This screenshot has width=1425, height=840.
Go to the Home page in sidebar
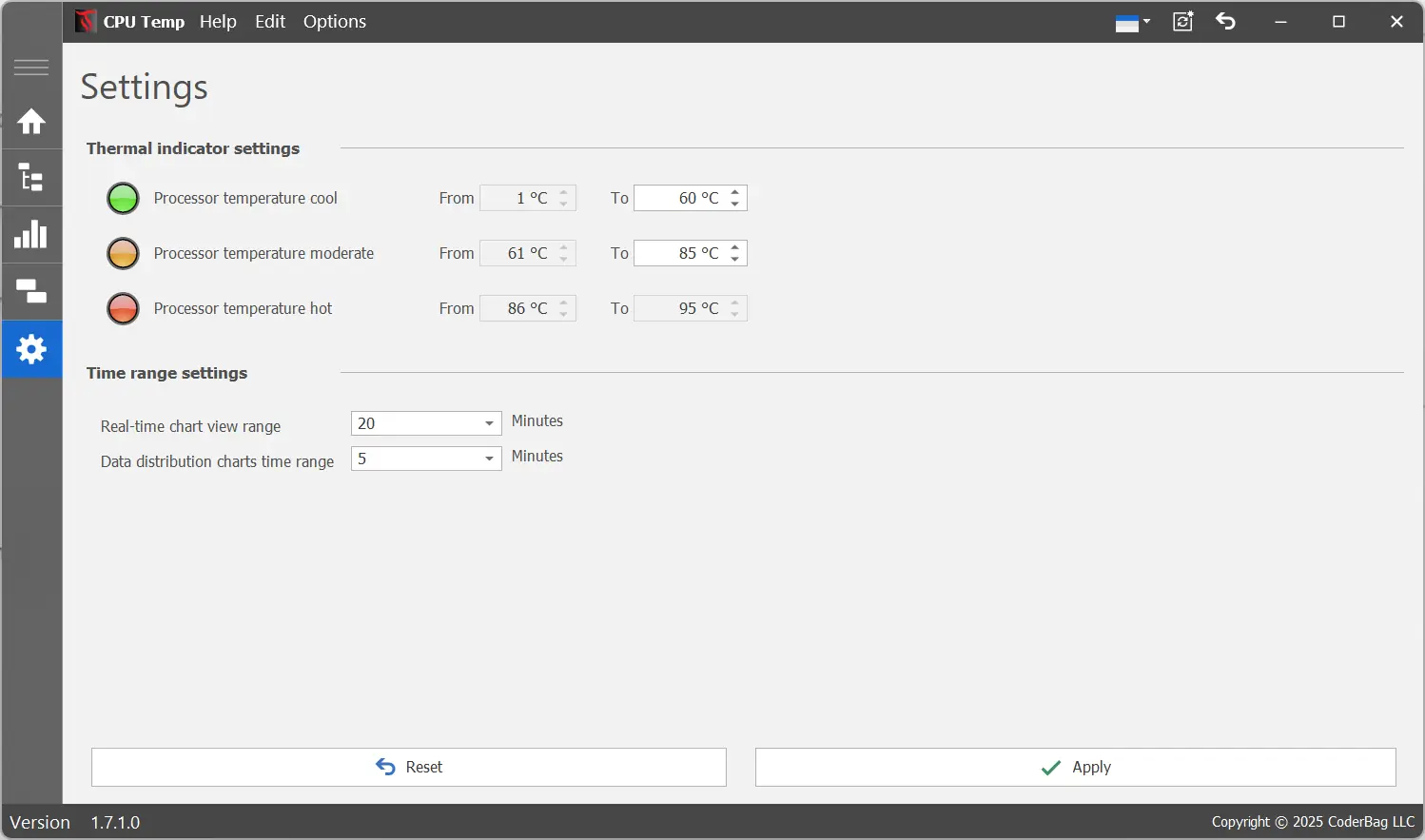[31, 122]
